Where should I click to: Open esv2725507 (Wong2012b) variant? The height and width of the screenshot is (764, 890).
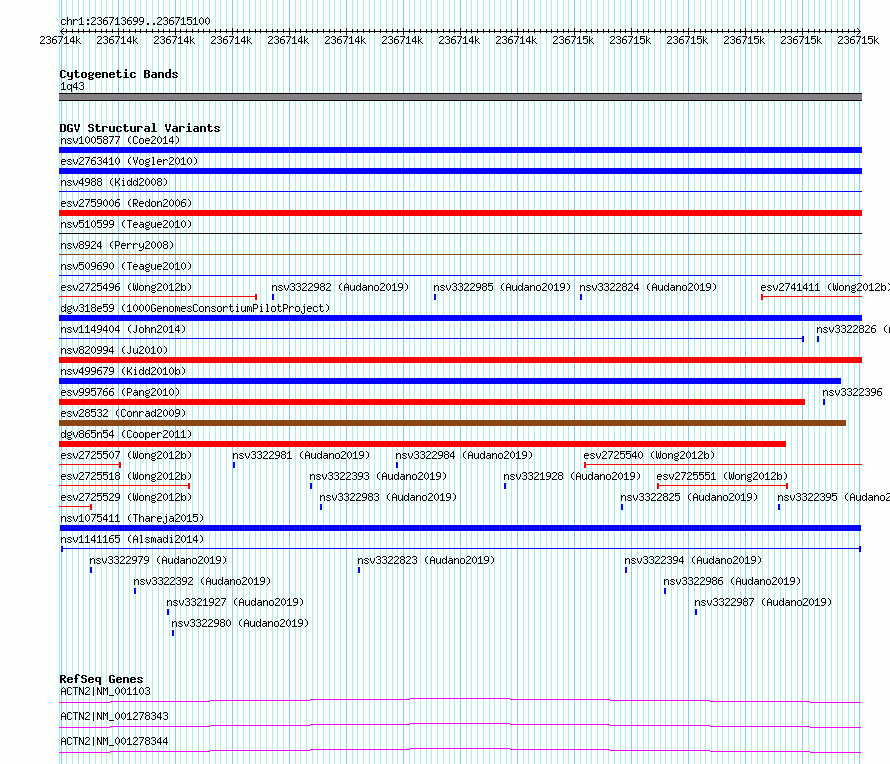[x=126, y=455]
